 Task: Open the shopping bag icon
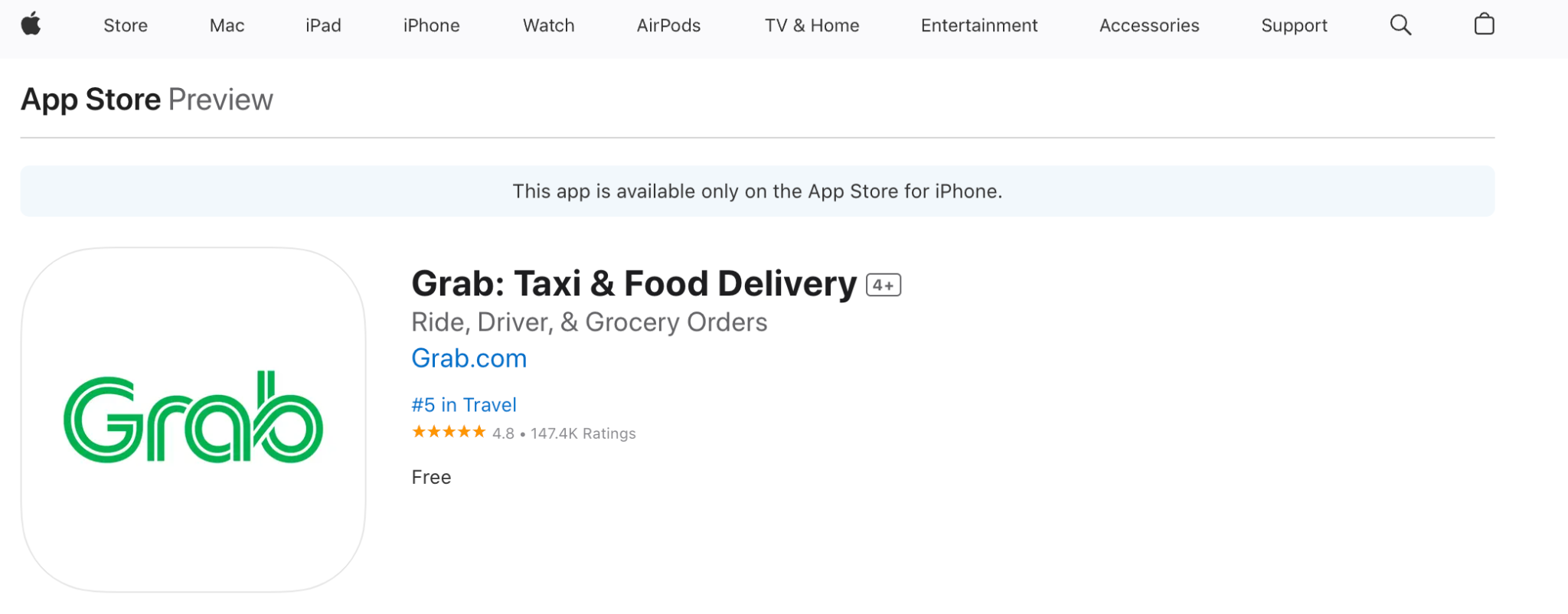(1484, 24)
